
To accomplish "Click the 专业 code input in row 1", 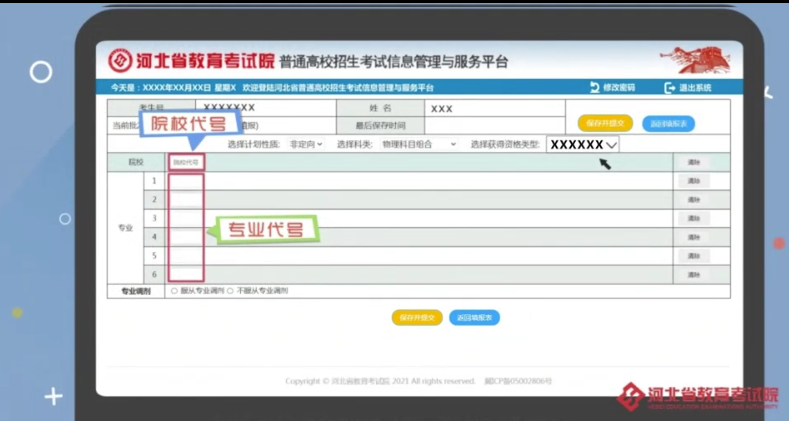I will click(x=186, y=181).
